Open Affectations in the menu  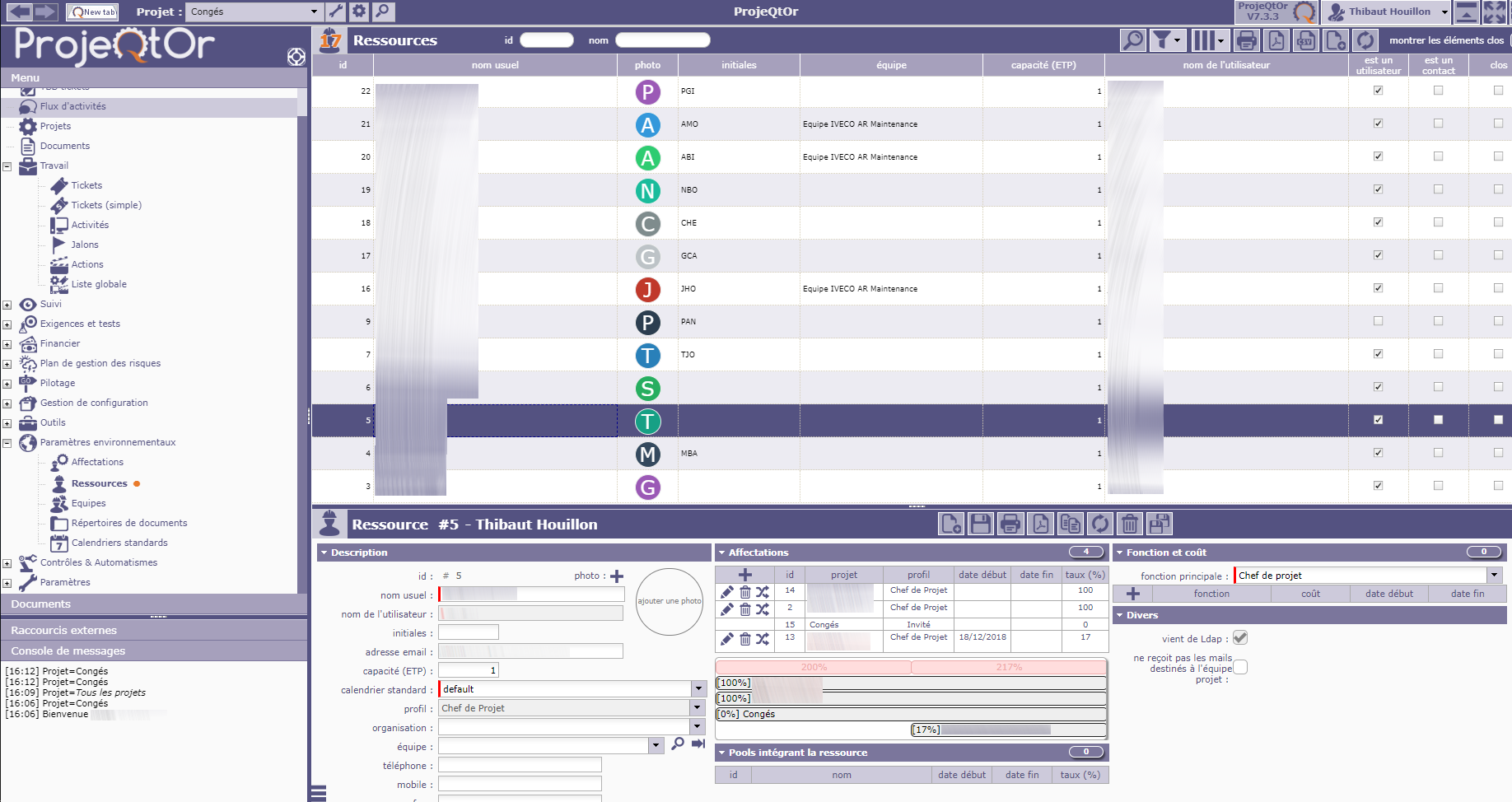tap(97, 462)
